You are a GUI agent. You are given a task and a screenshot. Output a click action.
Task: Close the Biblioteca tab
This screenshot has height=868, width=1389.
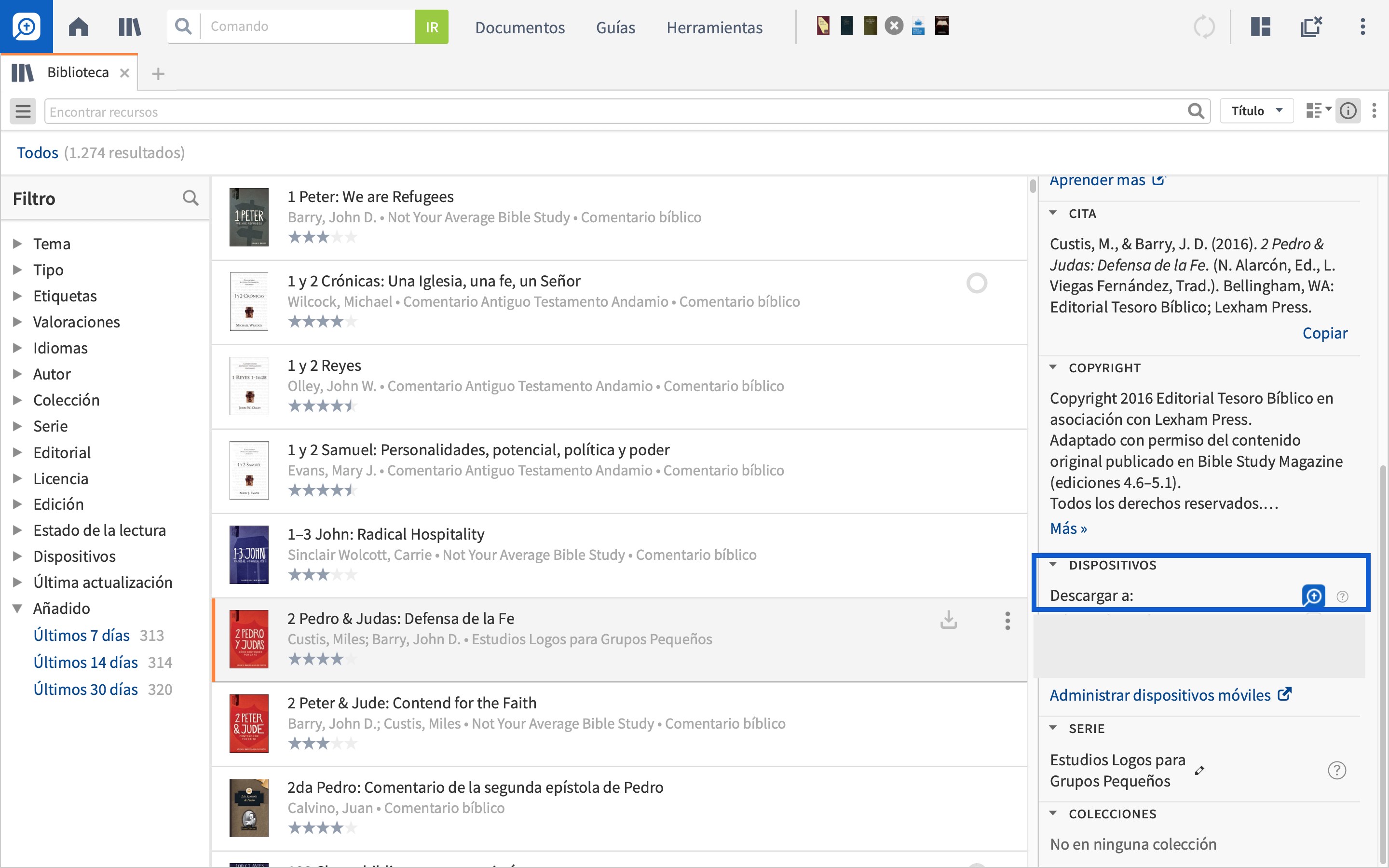(x=124, y=73)
